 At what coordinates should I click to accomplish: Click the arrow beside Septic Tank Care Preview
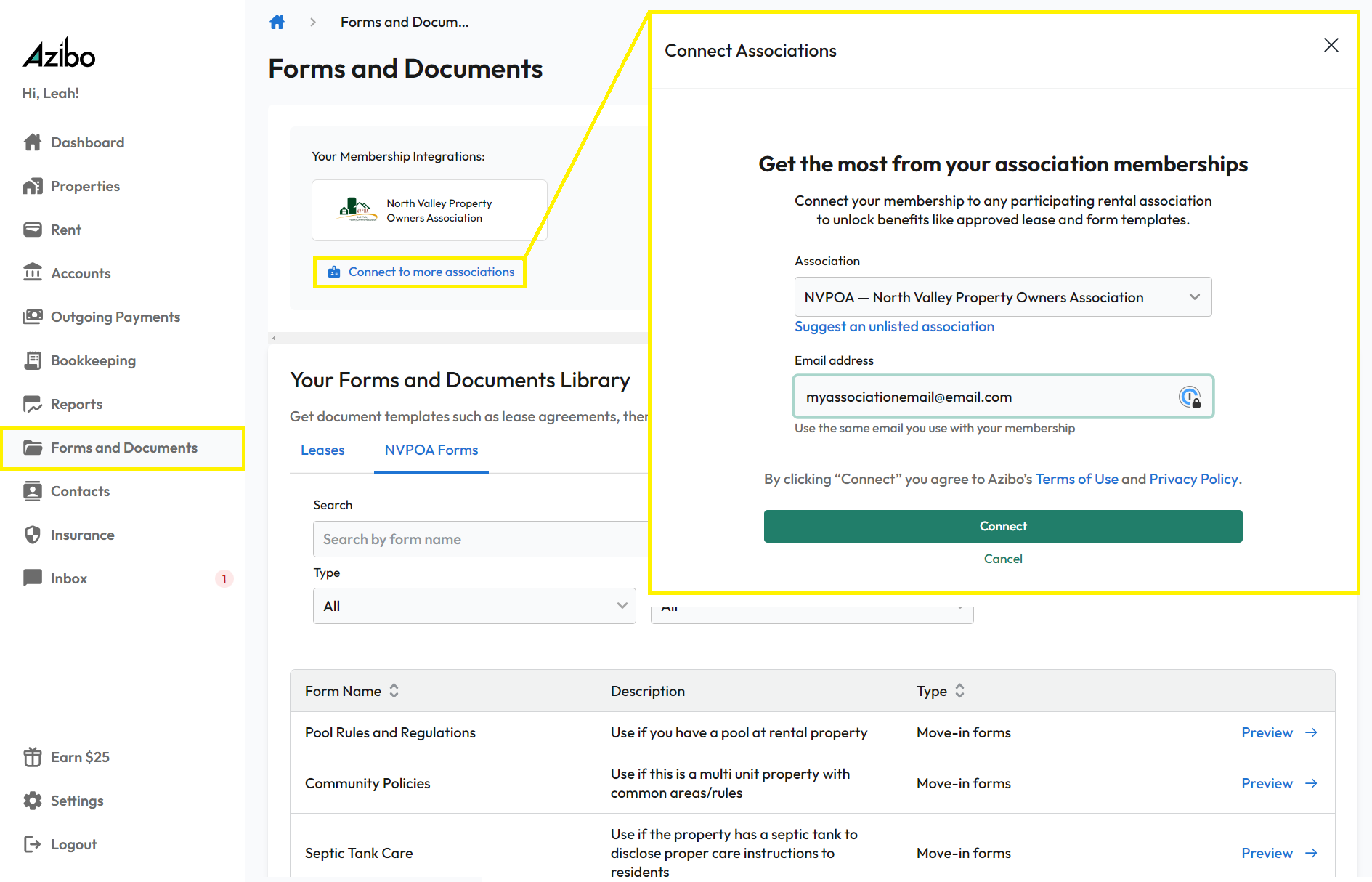[1311, 853]
